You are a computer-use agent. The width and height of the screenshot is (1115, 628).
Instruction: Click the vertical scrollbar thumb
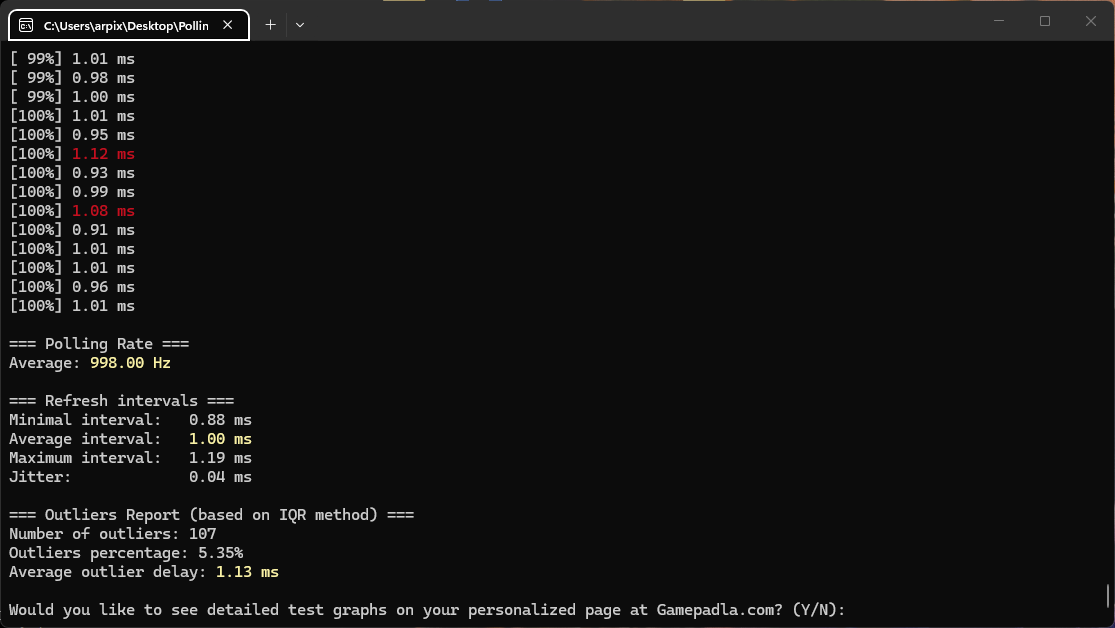(x=1108, y=596)
